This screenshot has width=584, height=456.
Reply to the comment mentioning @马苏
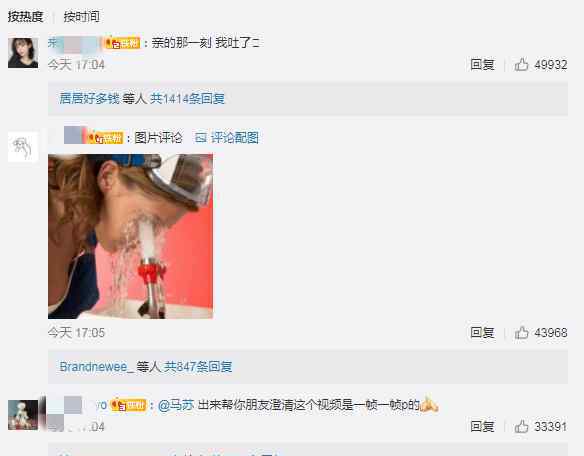tap(482, 426)
